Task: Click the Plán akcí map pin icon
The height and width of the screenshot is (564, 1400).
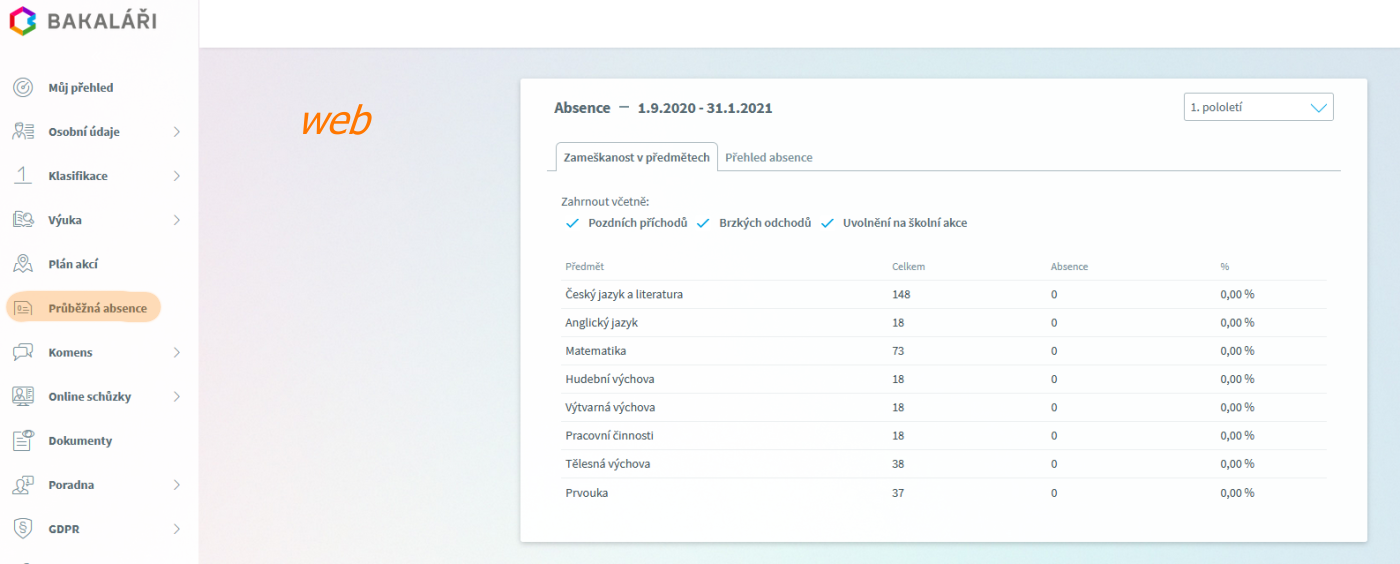Action: tap(23, 264)
